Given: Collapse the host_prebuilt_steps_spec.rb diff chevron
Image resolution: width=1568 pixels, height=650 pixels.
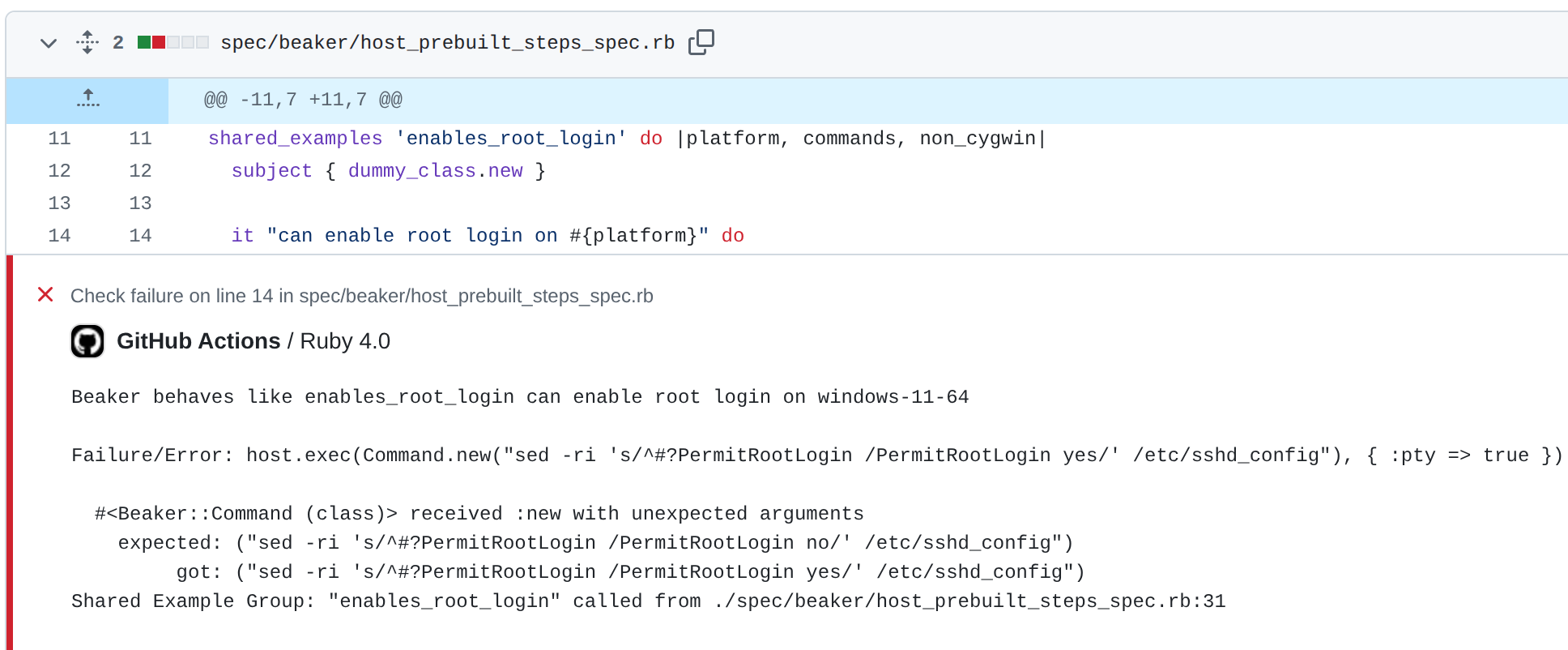Looking at the screenshot, I should (x=49, y=43).
